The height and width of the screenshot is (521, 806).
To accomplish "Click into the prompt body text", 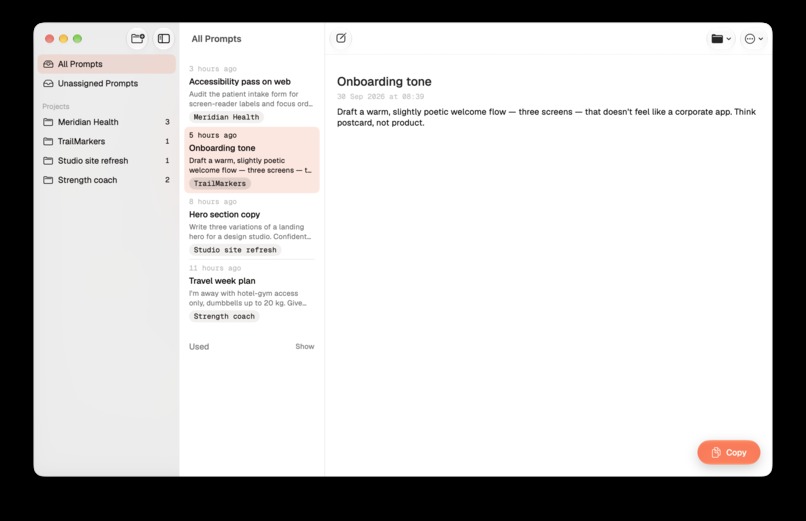I will [x=546, y=117].
